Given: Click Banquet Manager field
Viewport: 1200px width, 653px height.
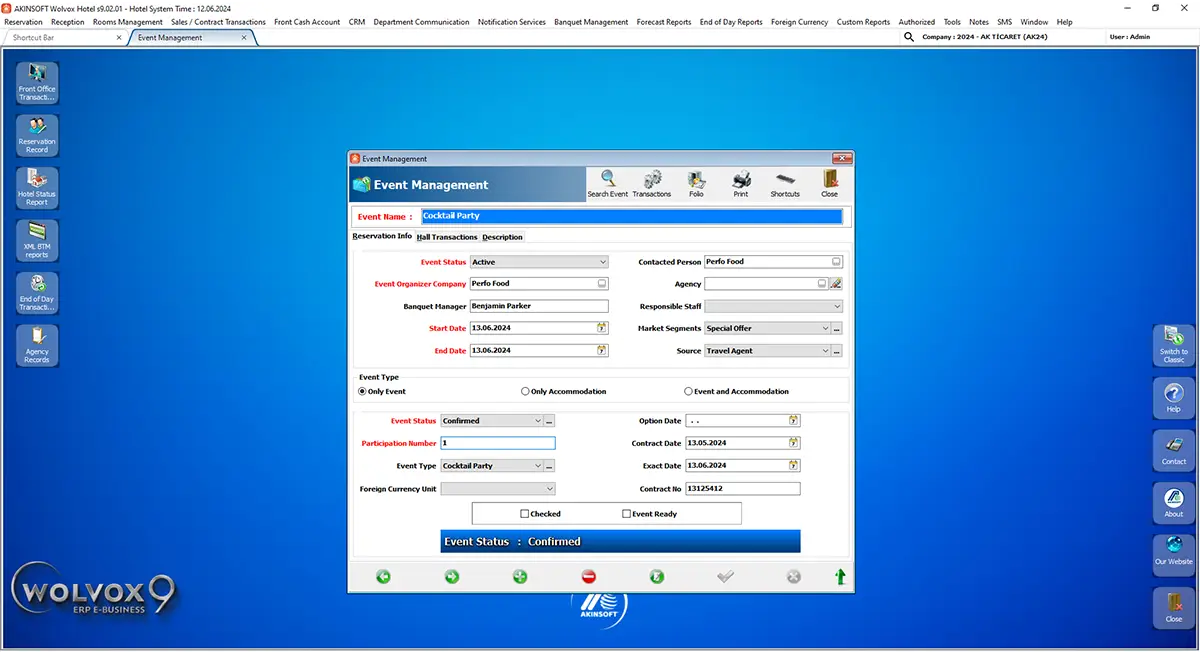Looking at the screenshot, I should click(538, 306).
